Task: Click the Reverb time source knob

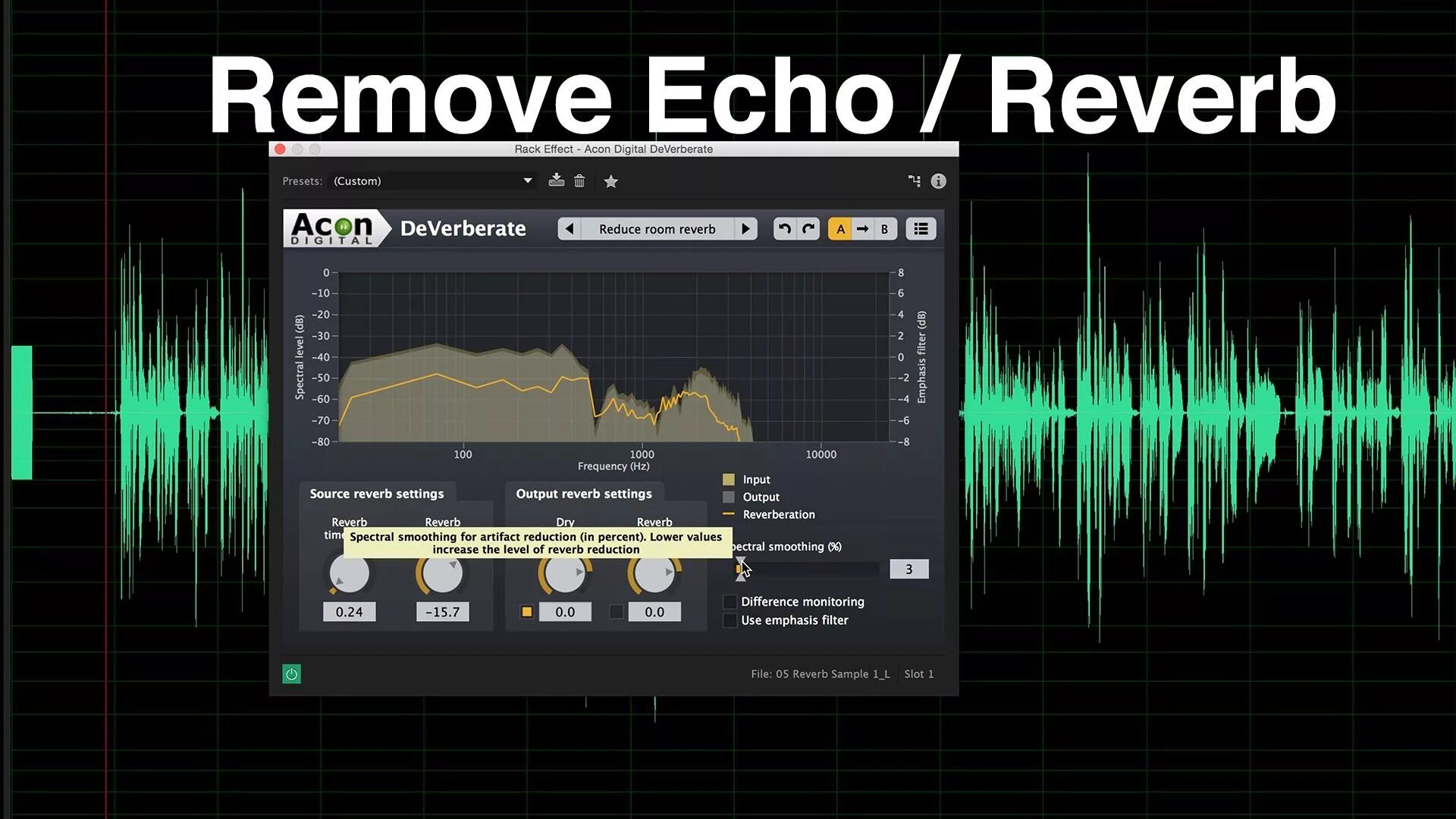Action: point(349,572)
